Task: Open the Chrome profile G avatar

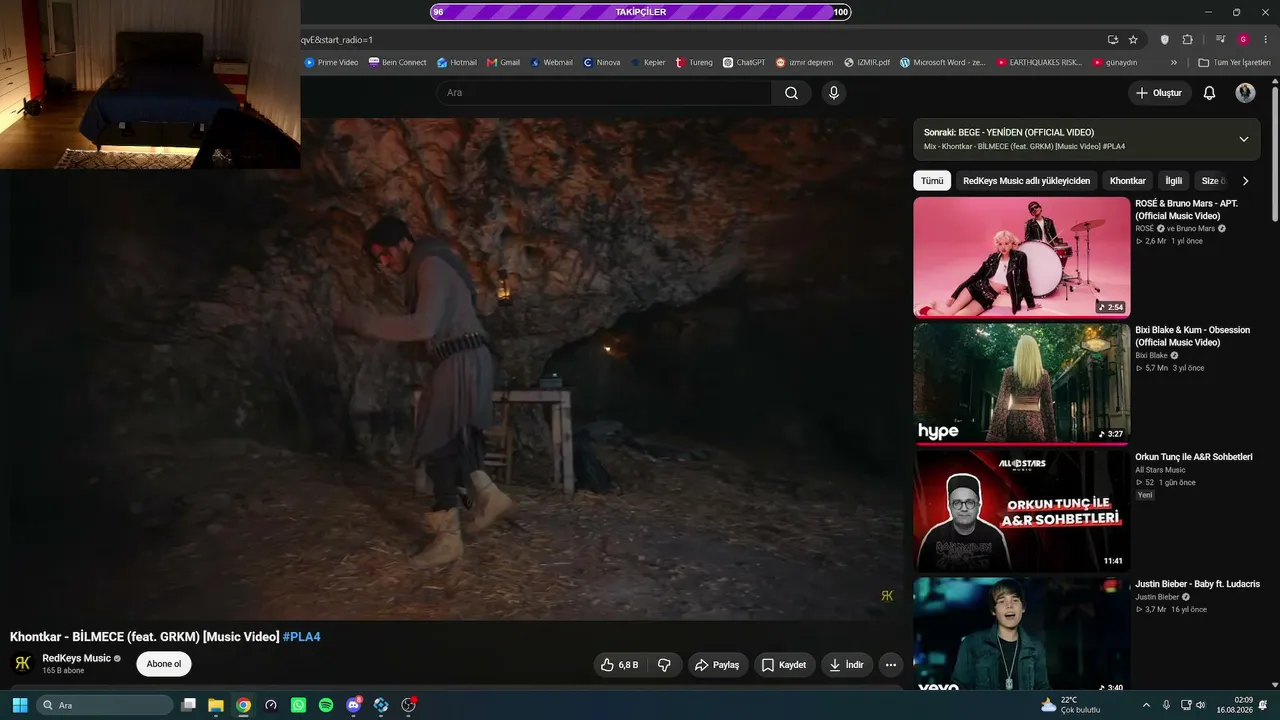Action: (1243, 40)
